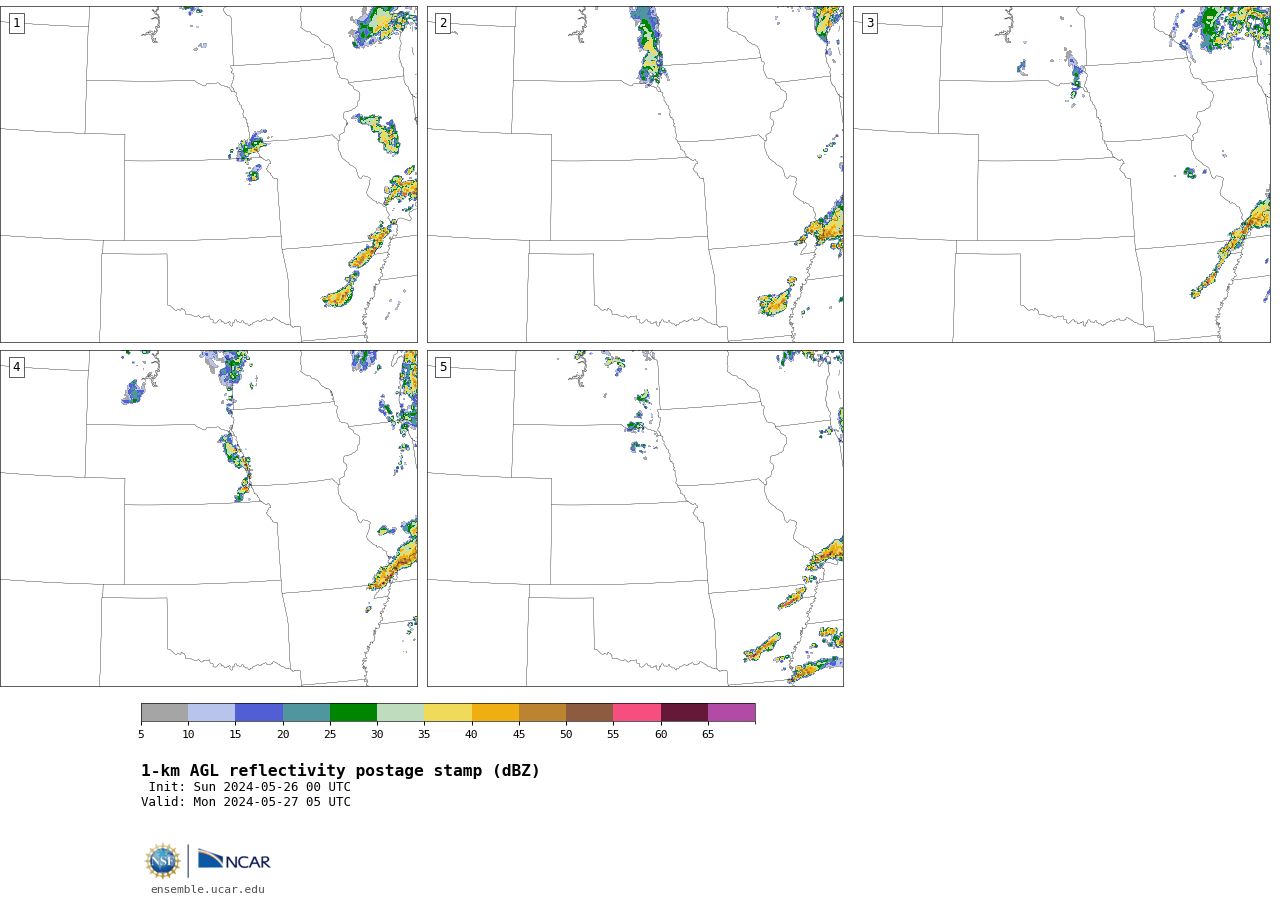Click the panel number 2 label
The width and height of the screenshot is (1280, 901).
pos(443,23)
